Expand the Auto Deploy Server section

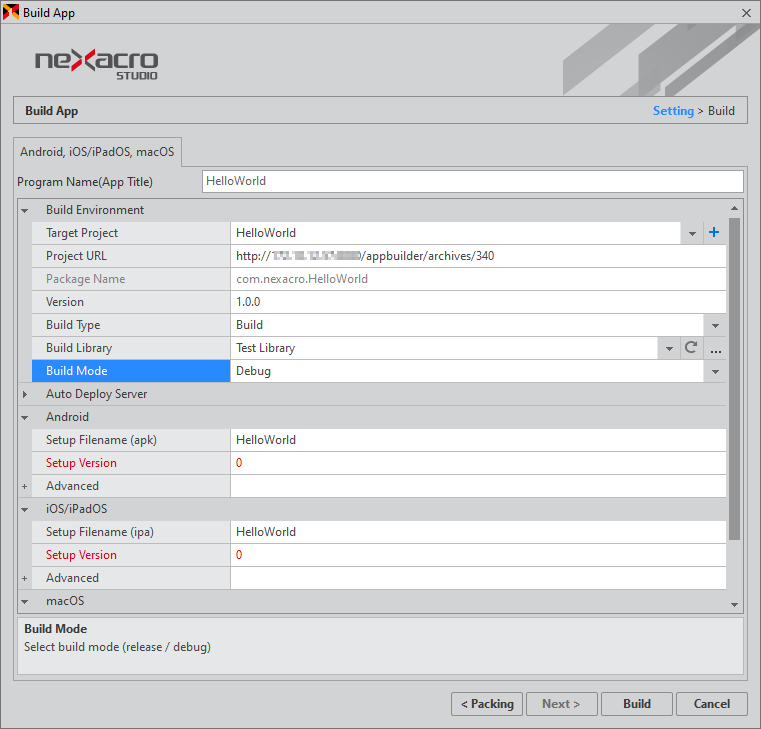coord(25,394)
